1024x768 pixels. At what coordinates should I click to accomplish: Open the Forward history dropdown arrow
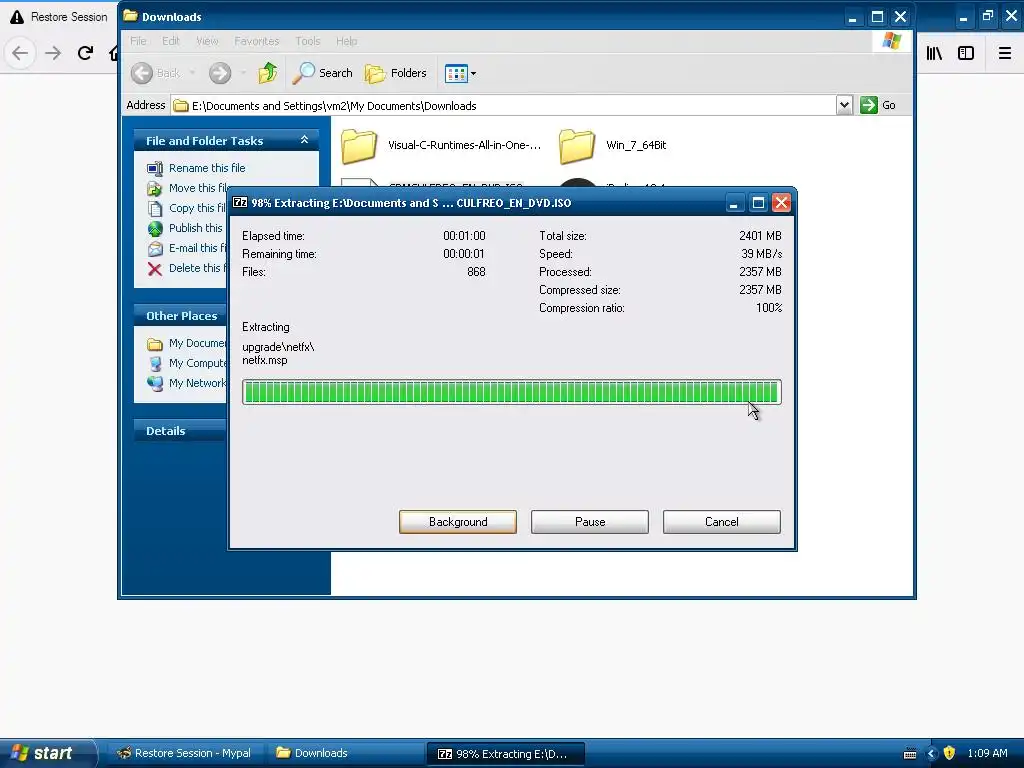(x=243, y=73)
